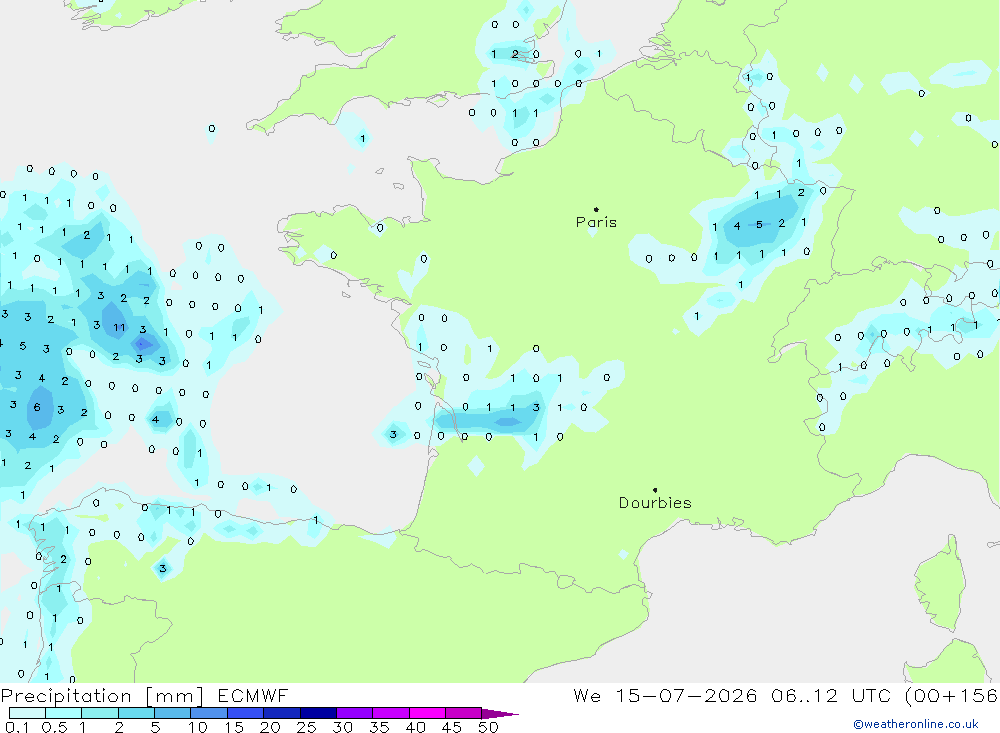
Task: Click the legend label 50
Action: (488, 727)
